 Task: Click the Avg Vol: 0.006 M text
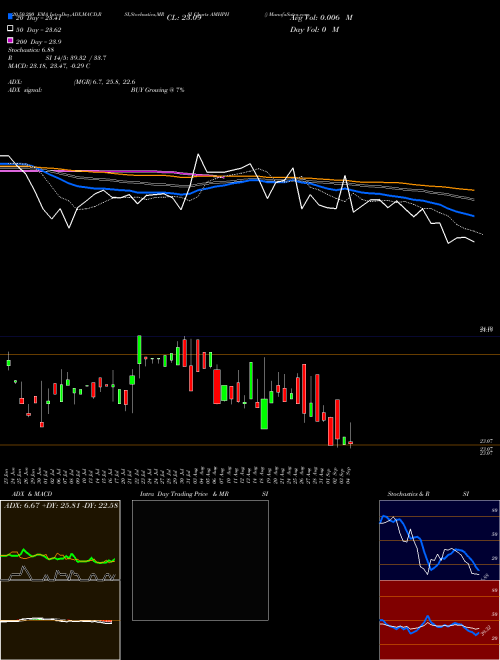[321, 18]
